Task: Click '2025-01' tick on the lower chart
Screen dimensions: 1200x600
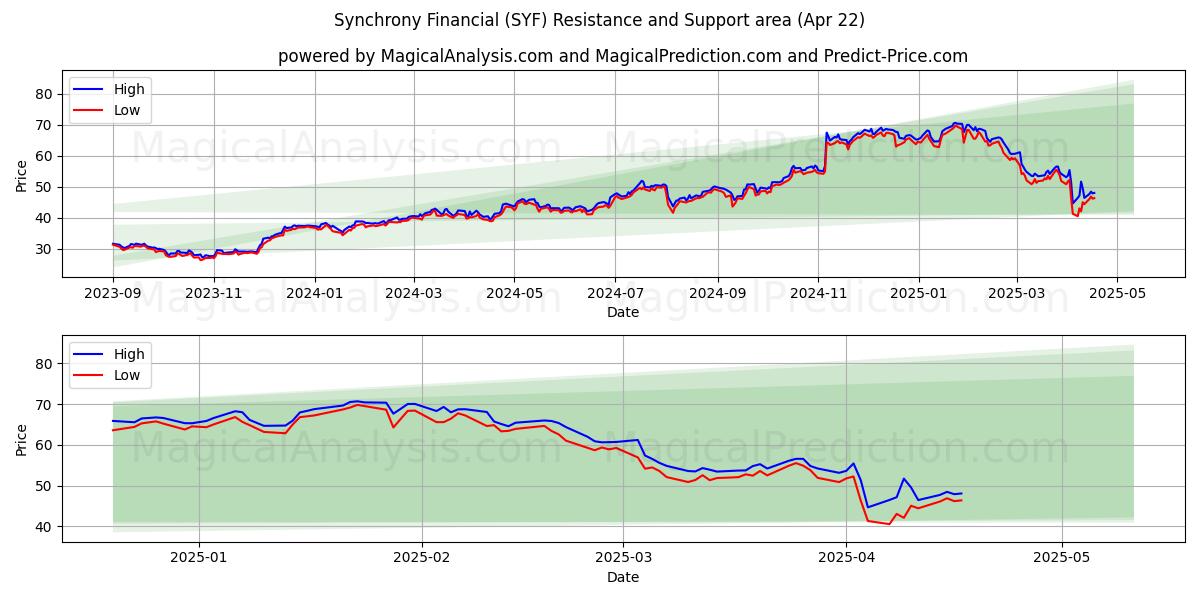Action: (x=199, y=558)
